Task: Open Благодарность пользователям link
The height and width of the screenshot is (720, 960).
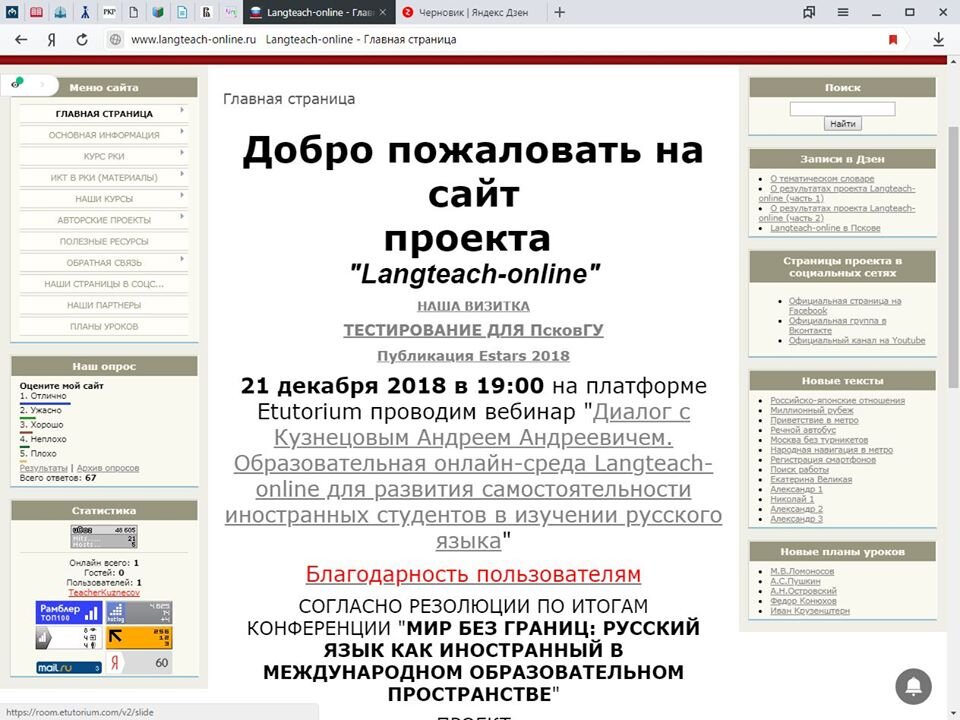Action: tap(473, 574)
